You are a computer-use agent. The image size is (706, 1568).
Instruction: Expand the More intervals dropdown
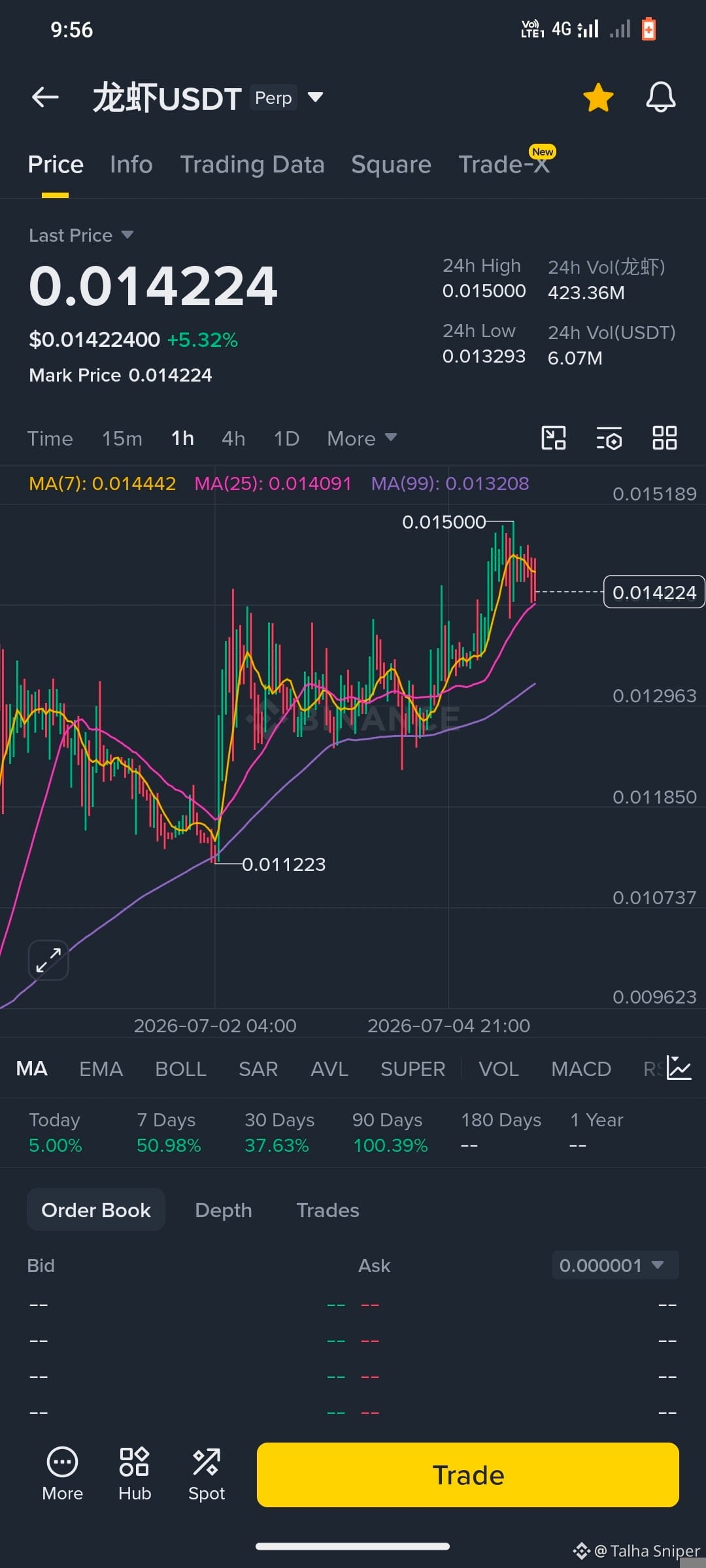coord(362,438)
